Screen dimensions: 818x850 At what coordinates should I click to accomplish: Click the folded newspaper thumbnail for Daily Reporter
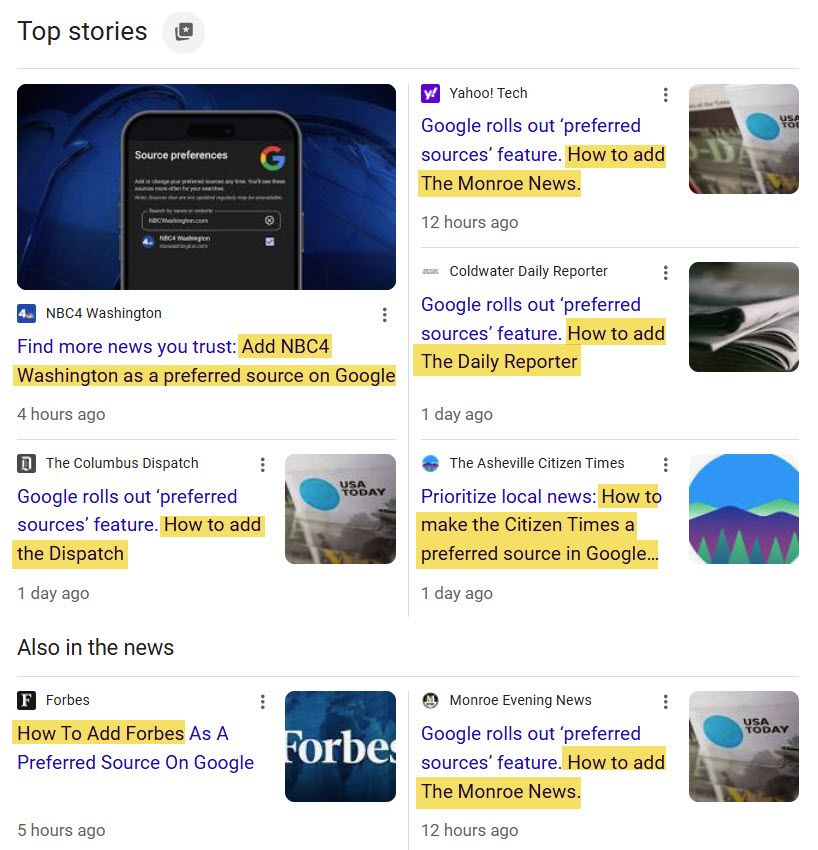[x=744, y=317]
